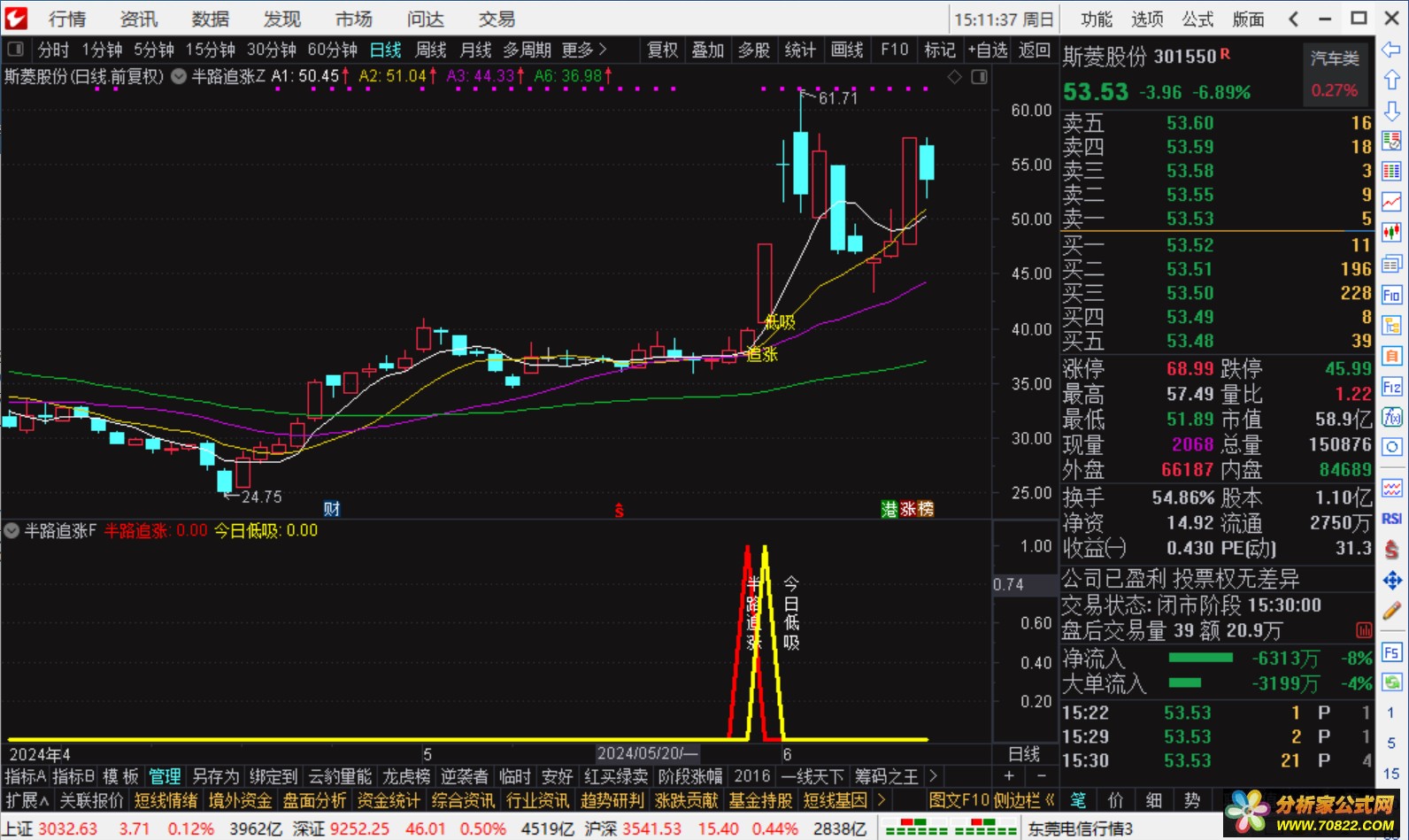
Task: Open the candlestick chart sidebar icon
Action: (x=1391, y=232)
